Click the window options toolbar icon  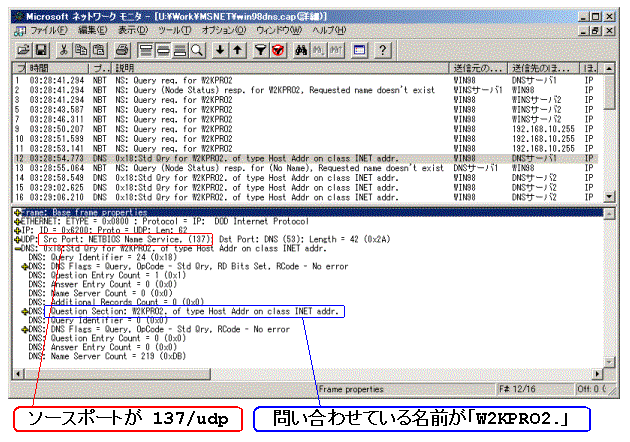tap(359, 50)
